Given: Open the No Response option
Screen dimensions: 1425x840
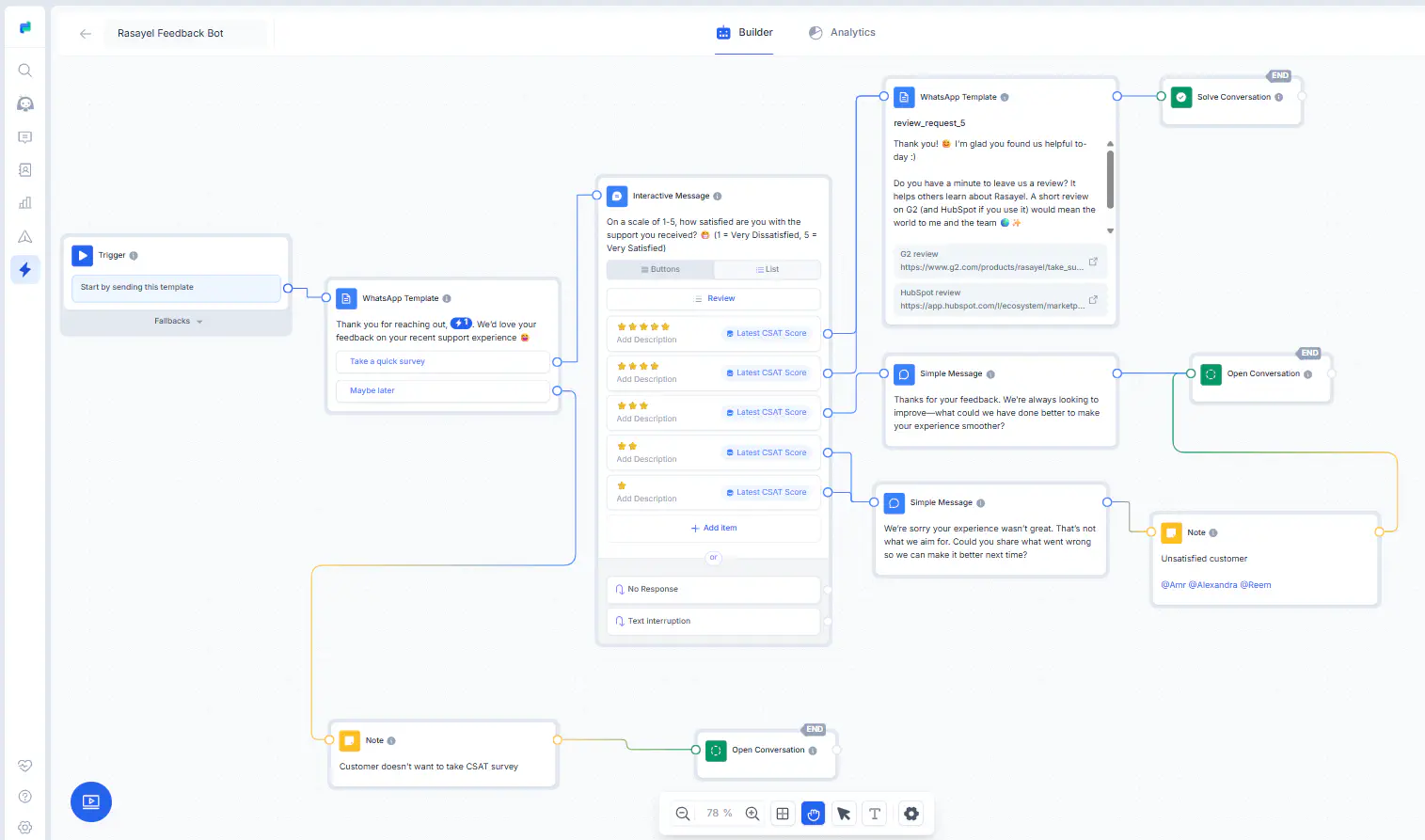Looking at the screenshot, I should coord(714,589).
